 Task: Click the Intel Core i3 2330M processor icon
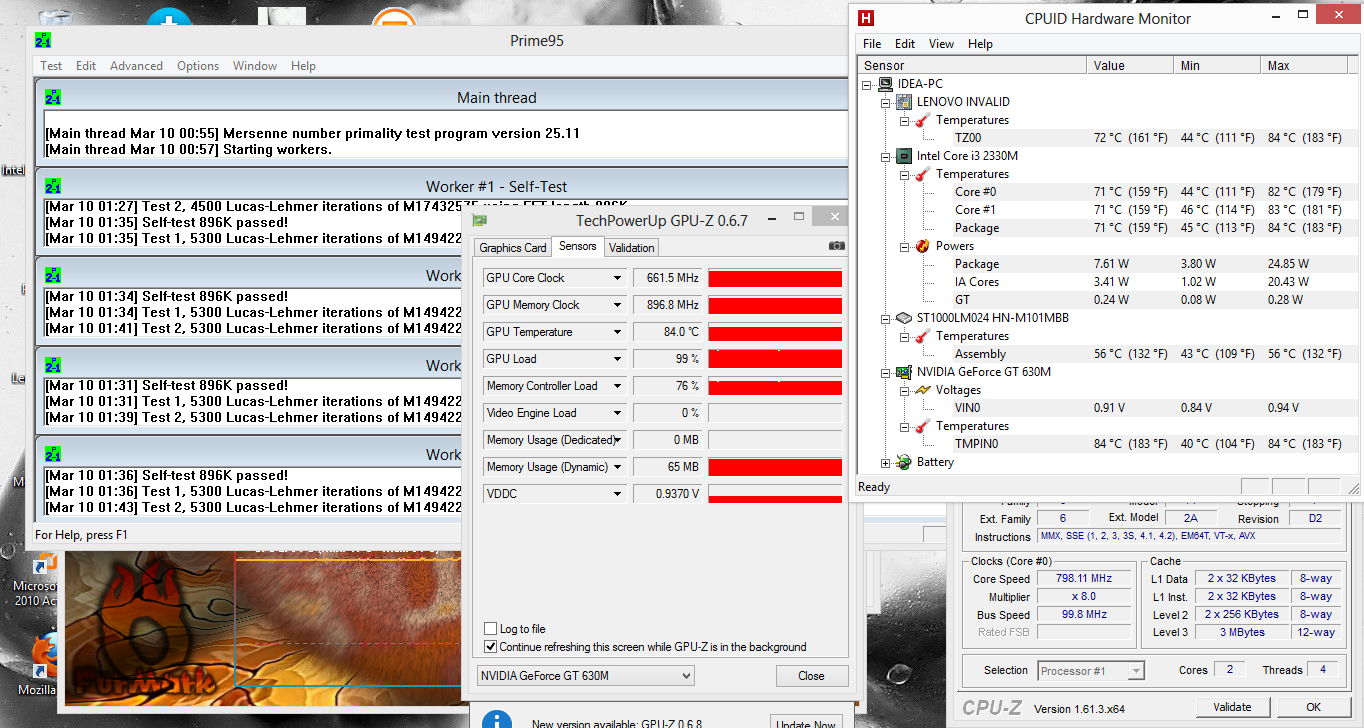pyautogui.click(x=904, y=156)
